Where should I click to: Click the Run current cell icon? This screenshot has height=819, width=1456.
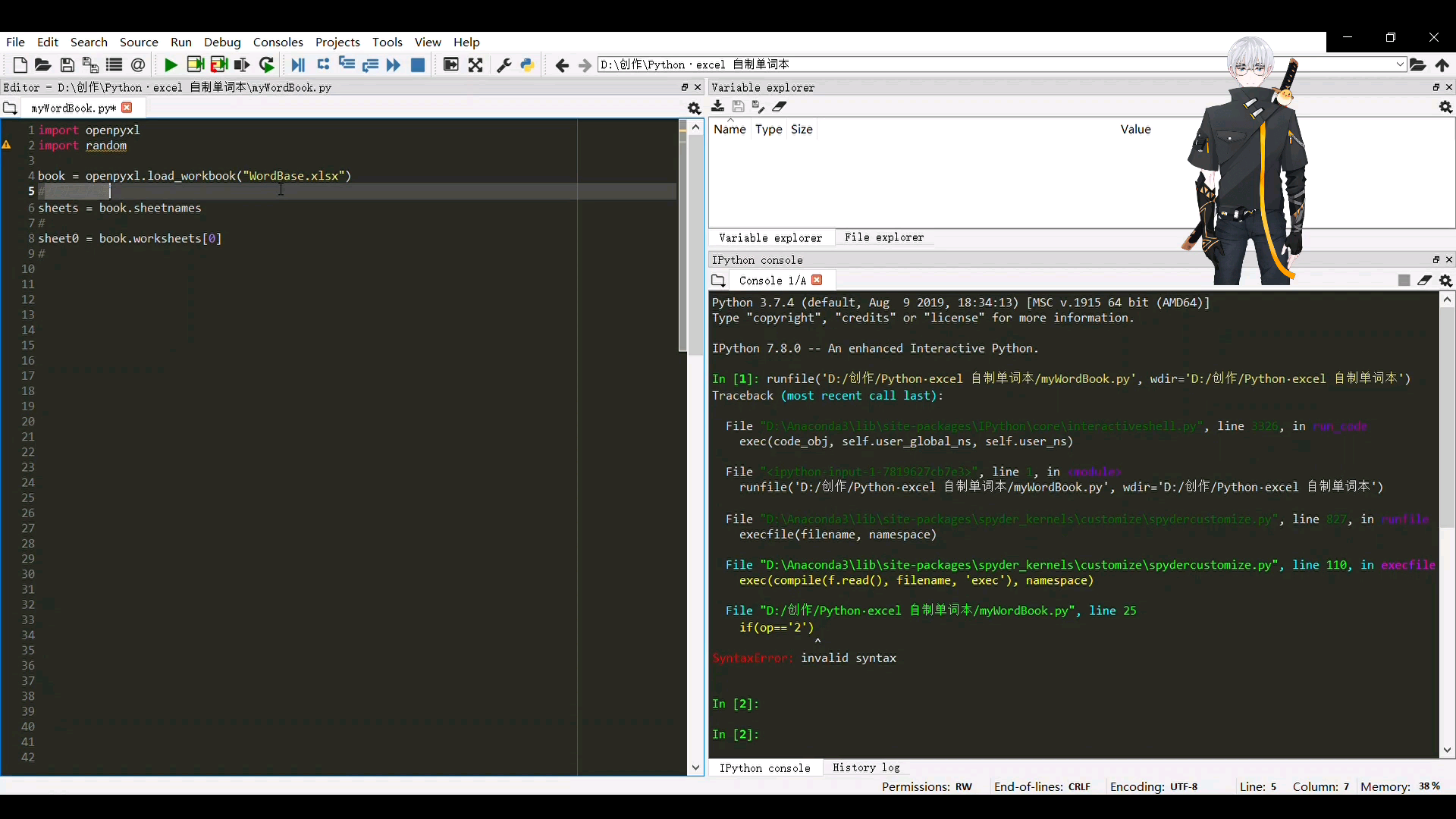coord(195,65)
